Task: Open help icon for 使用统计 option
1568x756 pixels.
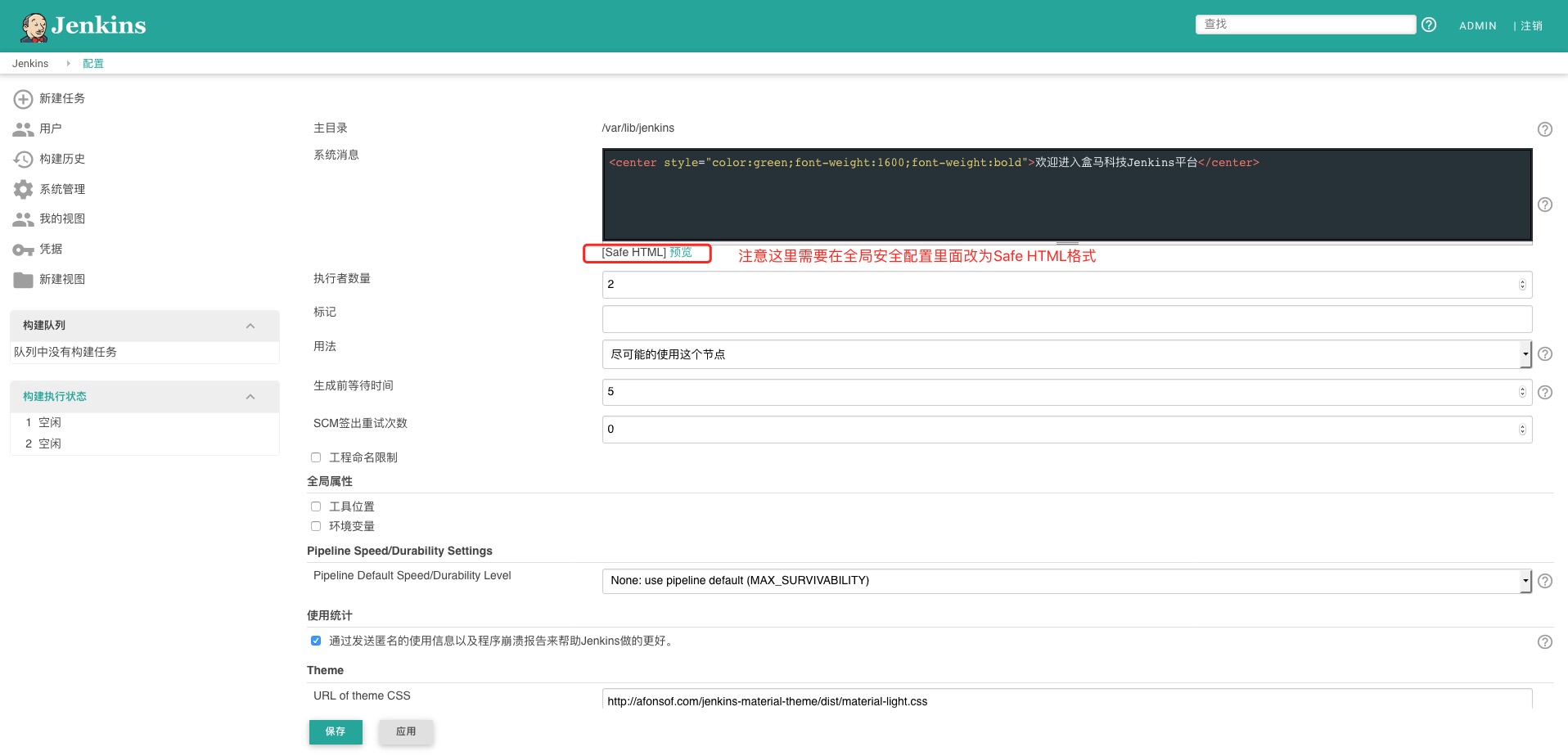Action: click(x=1544, y=642)
